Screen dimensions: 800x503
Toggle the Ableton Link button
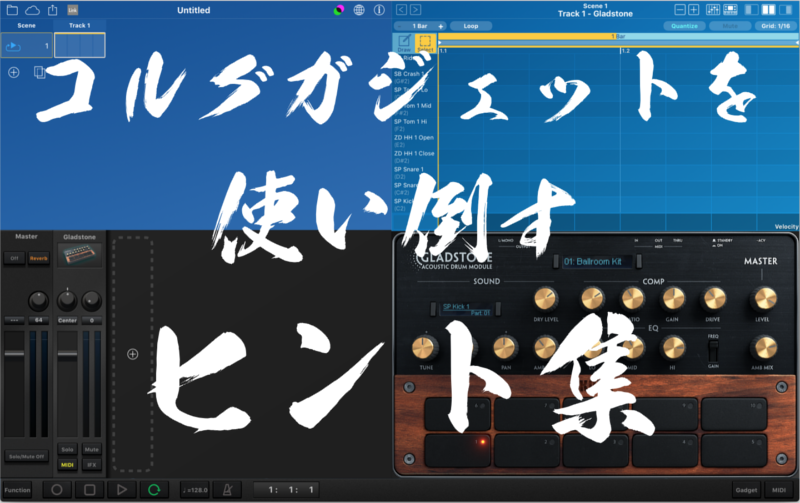point(72,10)
